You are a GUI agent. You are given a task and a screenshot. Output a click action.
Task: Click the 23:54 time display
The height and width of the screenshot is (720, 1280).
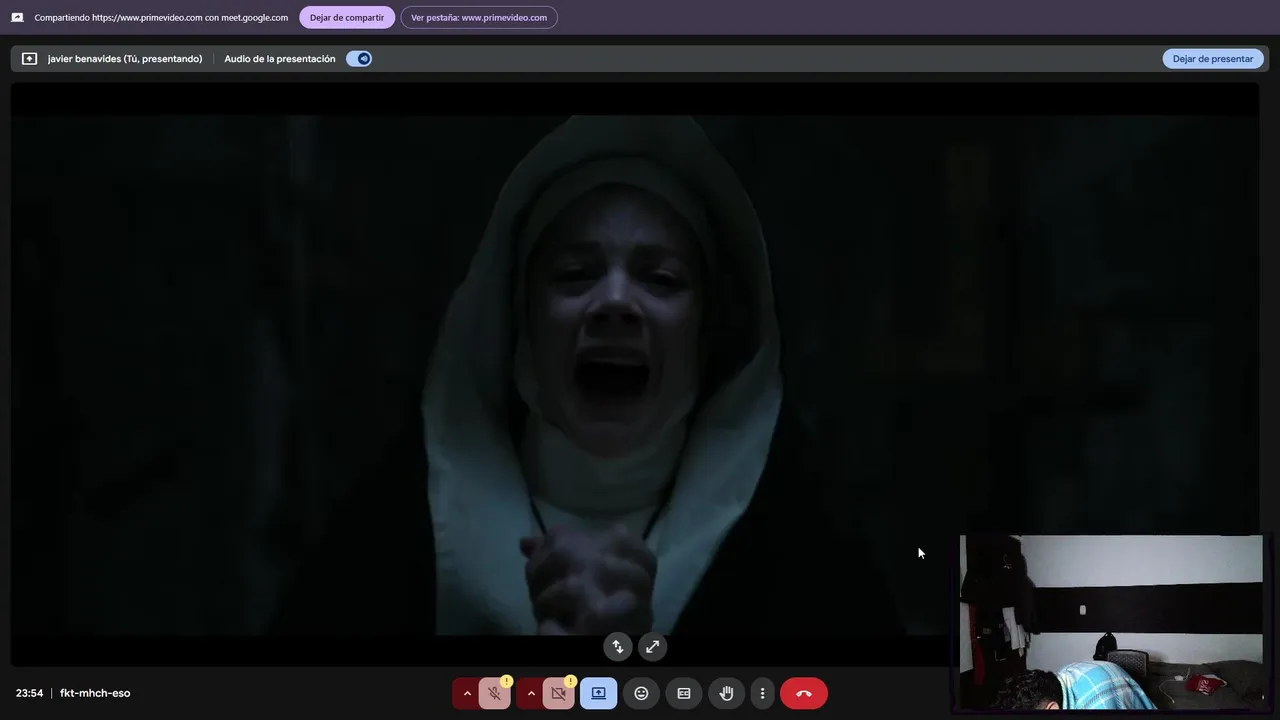[x=29, y=693]
